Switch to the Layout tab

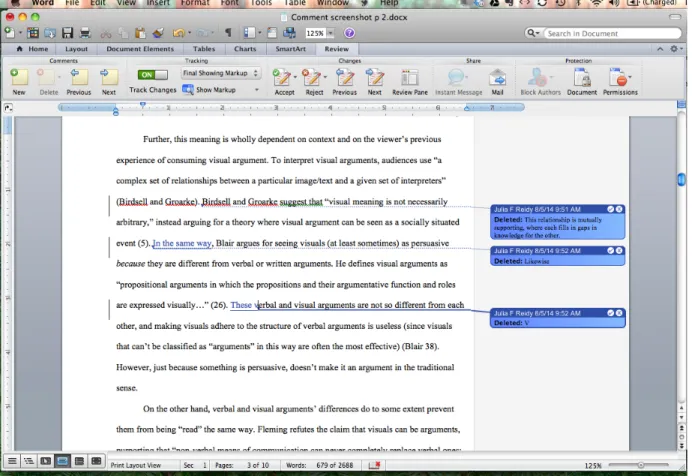(76, 49)
